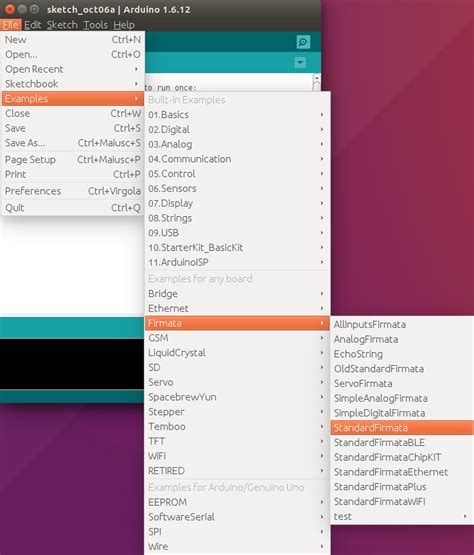
Task: Open the StandardFirmataEthernet example
Action: (402, 472)
